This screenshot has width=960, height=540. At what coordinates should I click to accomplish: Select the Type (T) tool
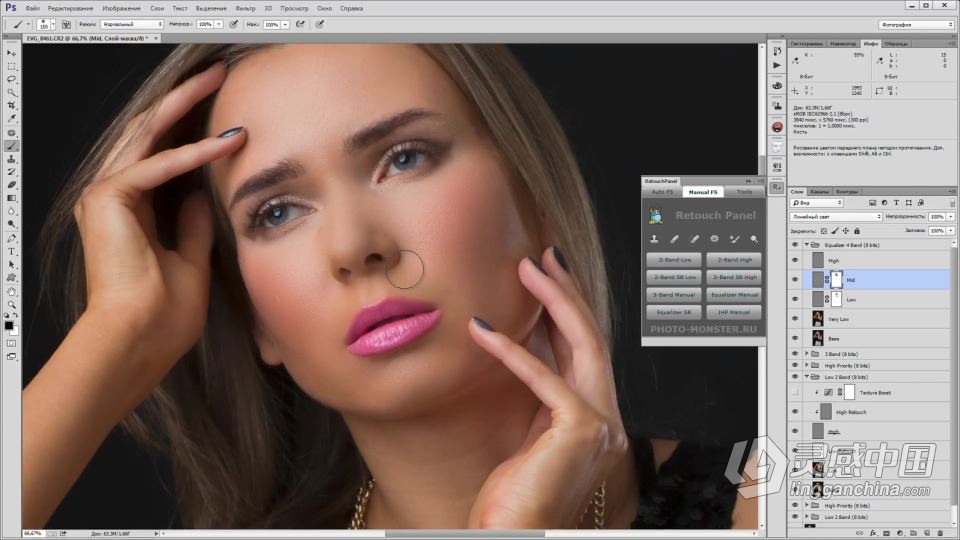pyautogui.click(x=12, y=252)
